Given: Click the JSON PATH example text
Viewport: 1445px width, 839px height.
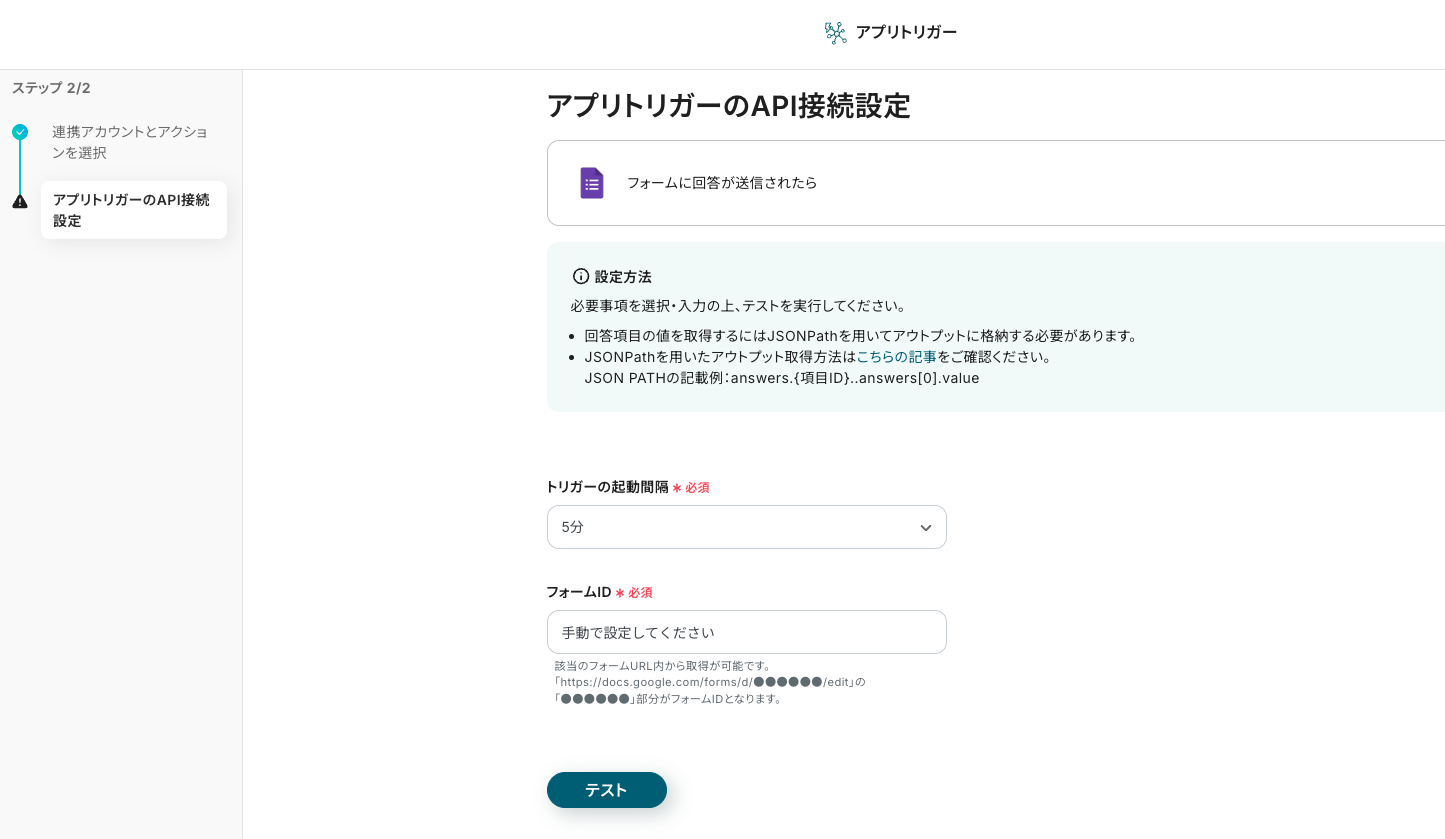Looking at the screenshot, I should coord(781,378).
